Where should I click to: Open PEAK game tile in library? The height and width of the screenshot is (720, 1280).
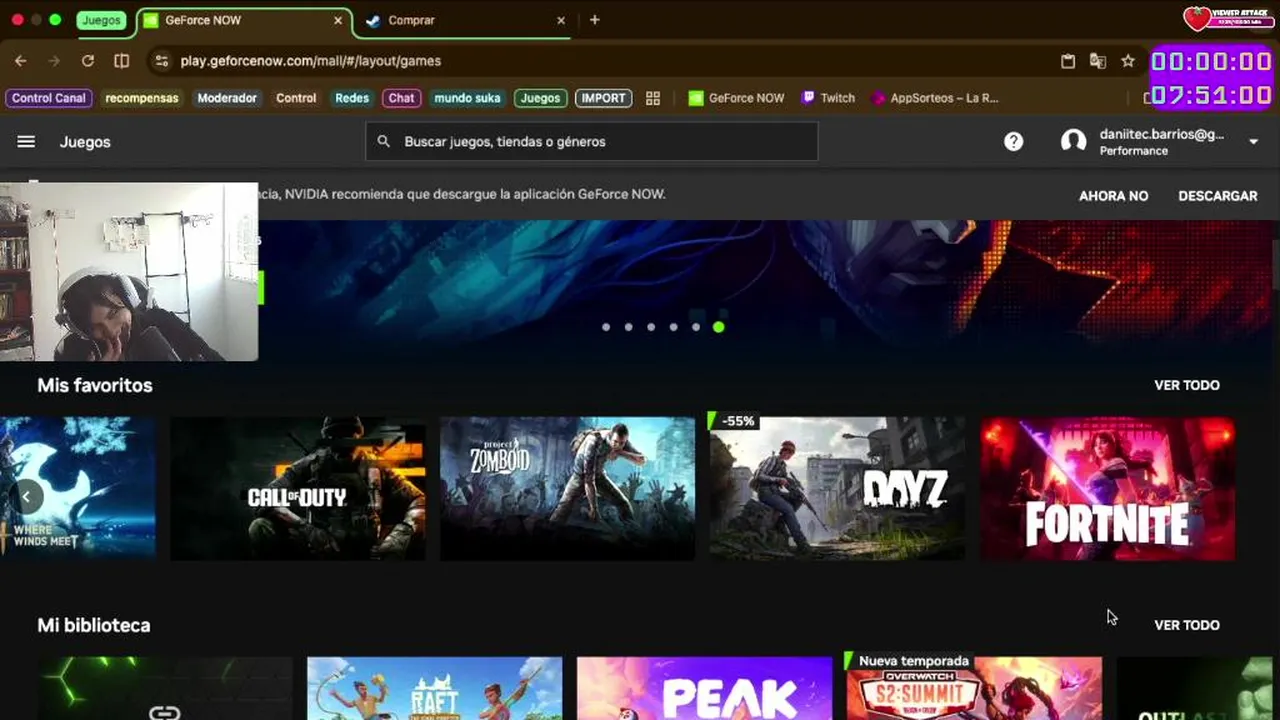[x=704, y=688]
